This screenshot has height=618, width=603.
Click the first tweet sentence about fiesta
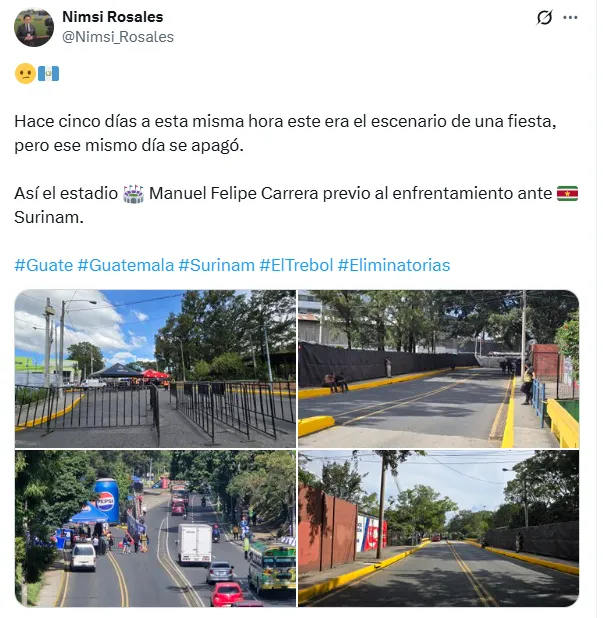[x=285, y=133]
